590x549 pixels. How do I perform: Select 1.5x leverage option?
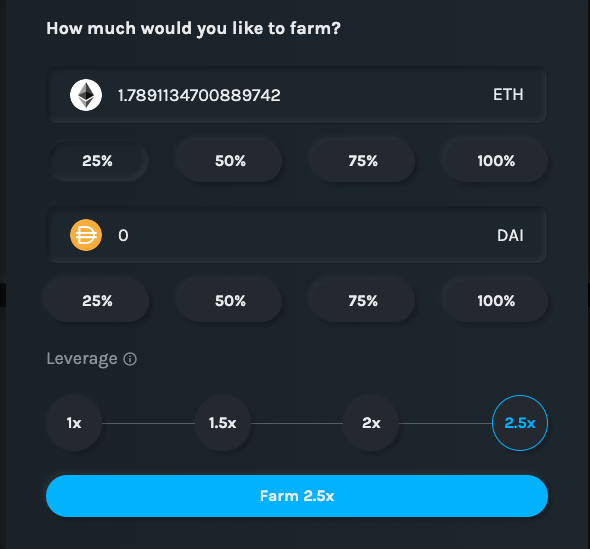[x=222, y=423]
